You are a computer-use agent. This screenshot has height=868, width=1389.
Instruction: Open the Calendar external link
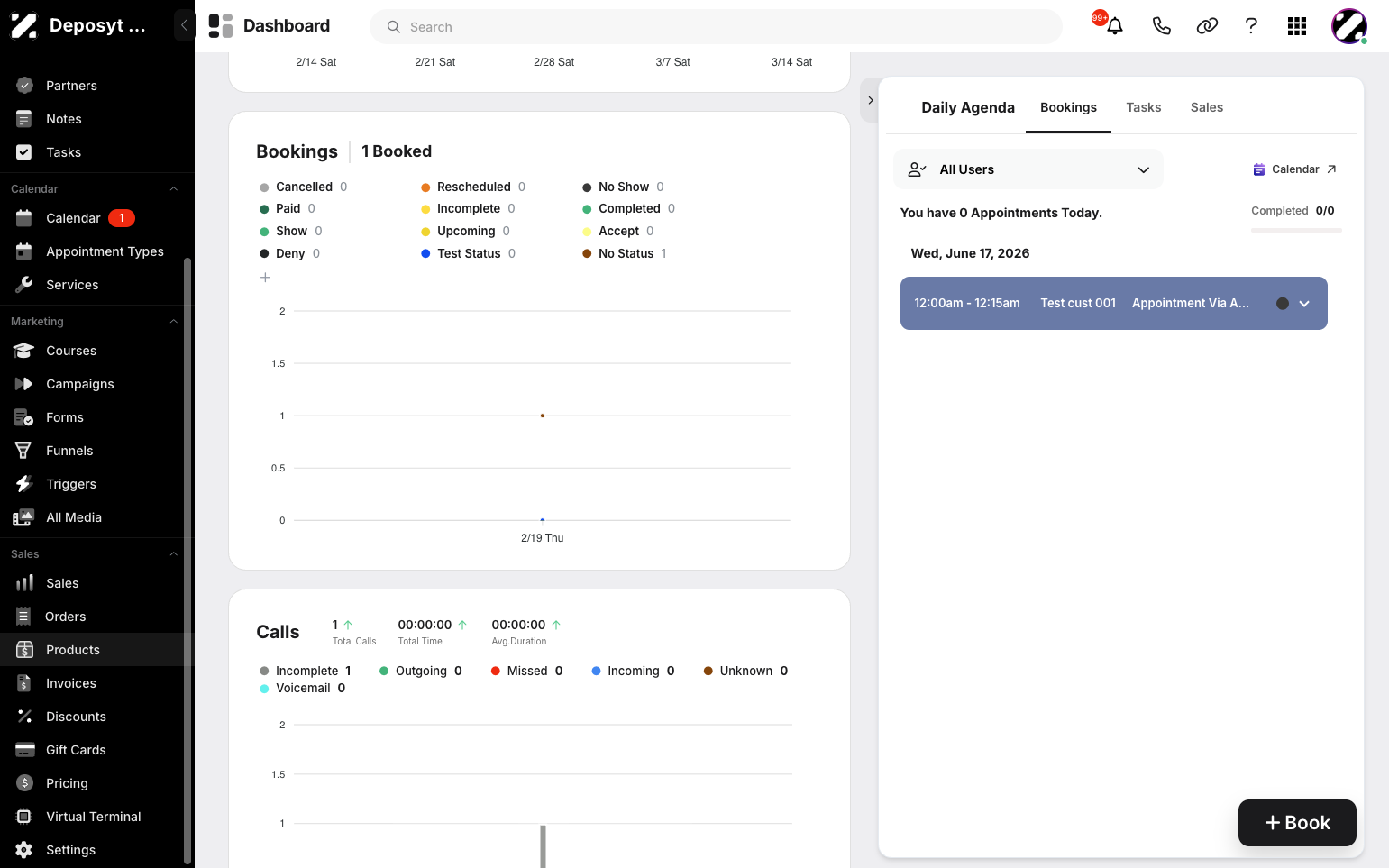[x=1294, y=169]
